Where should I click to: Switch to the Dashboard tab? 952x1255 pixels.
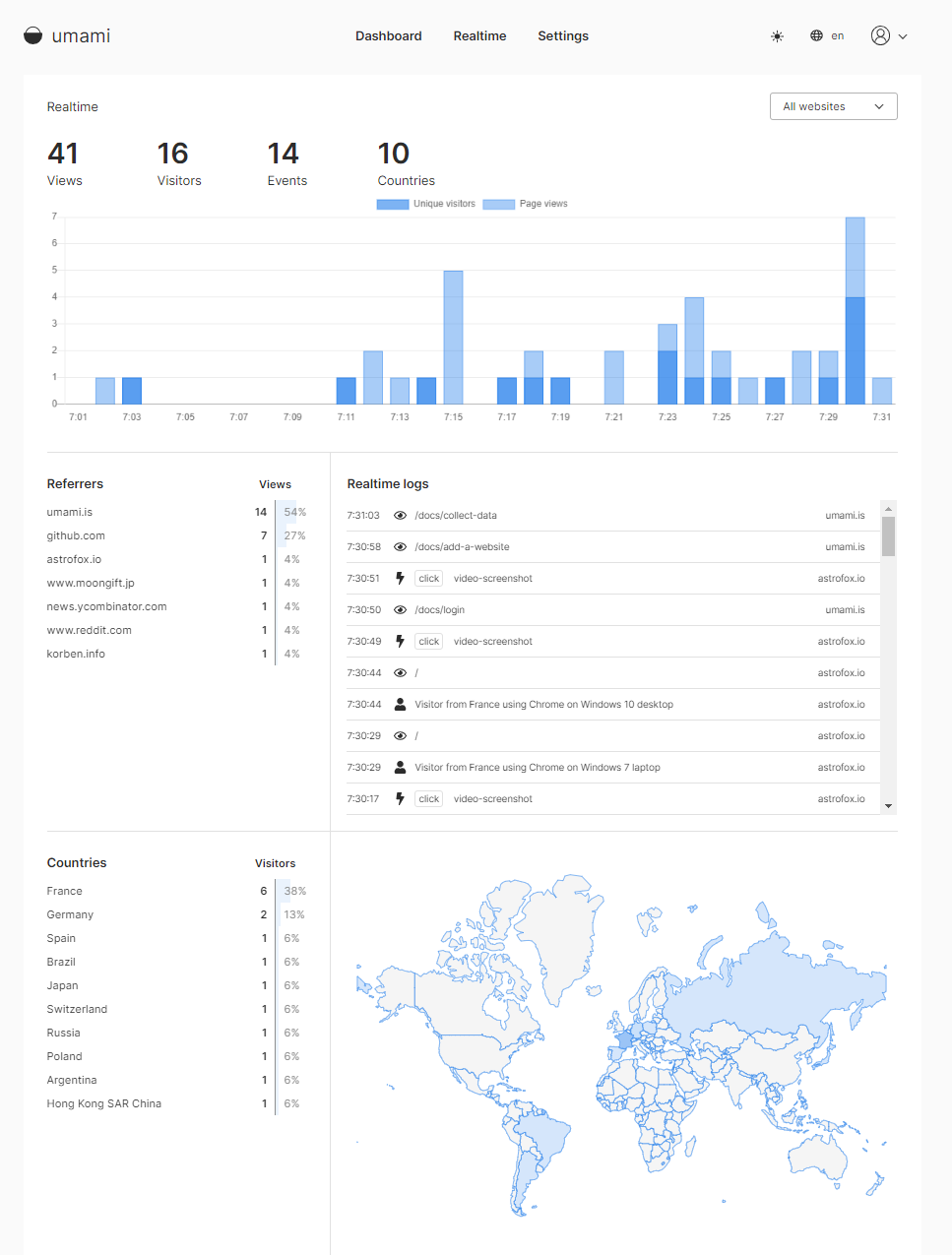[388, 35]
